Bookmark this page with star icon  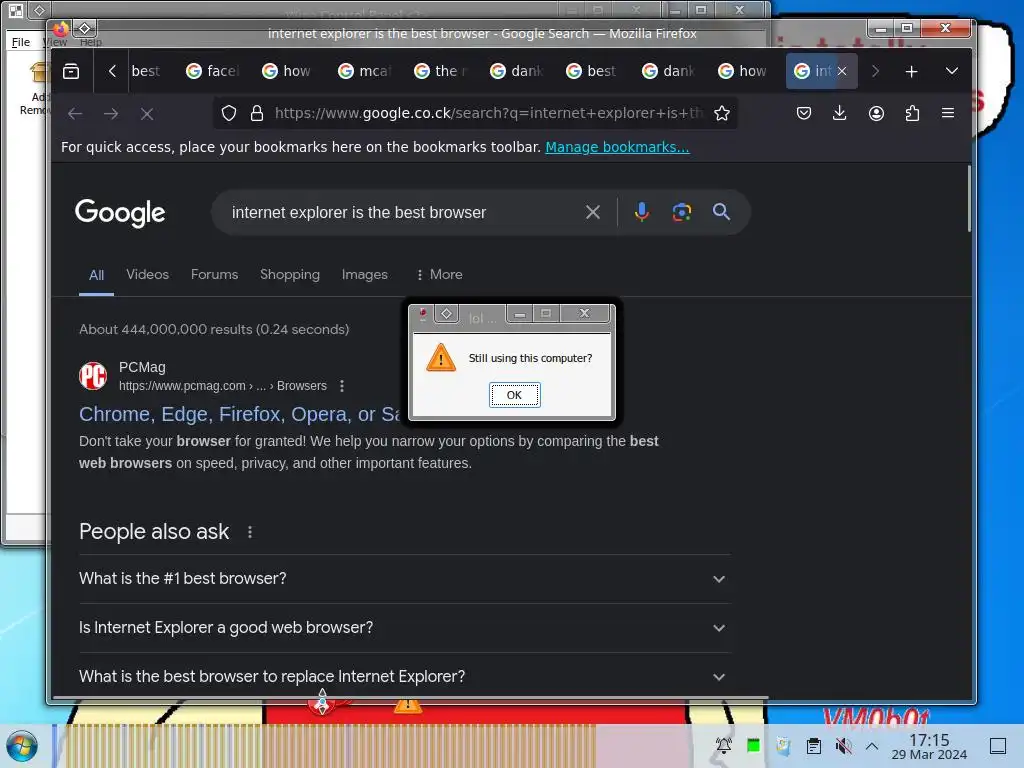coord(722,113)
